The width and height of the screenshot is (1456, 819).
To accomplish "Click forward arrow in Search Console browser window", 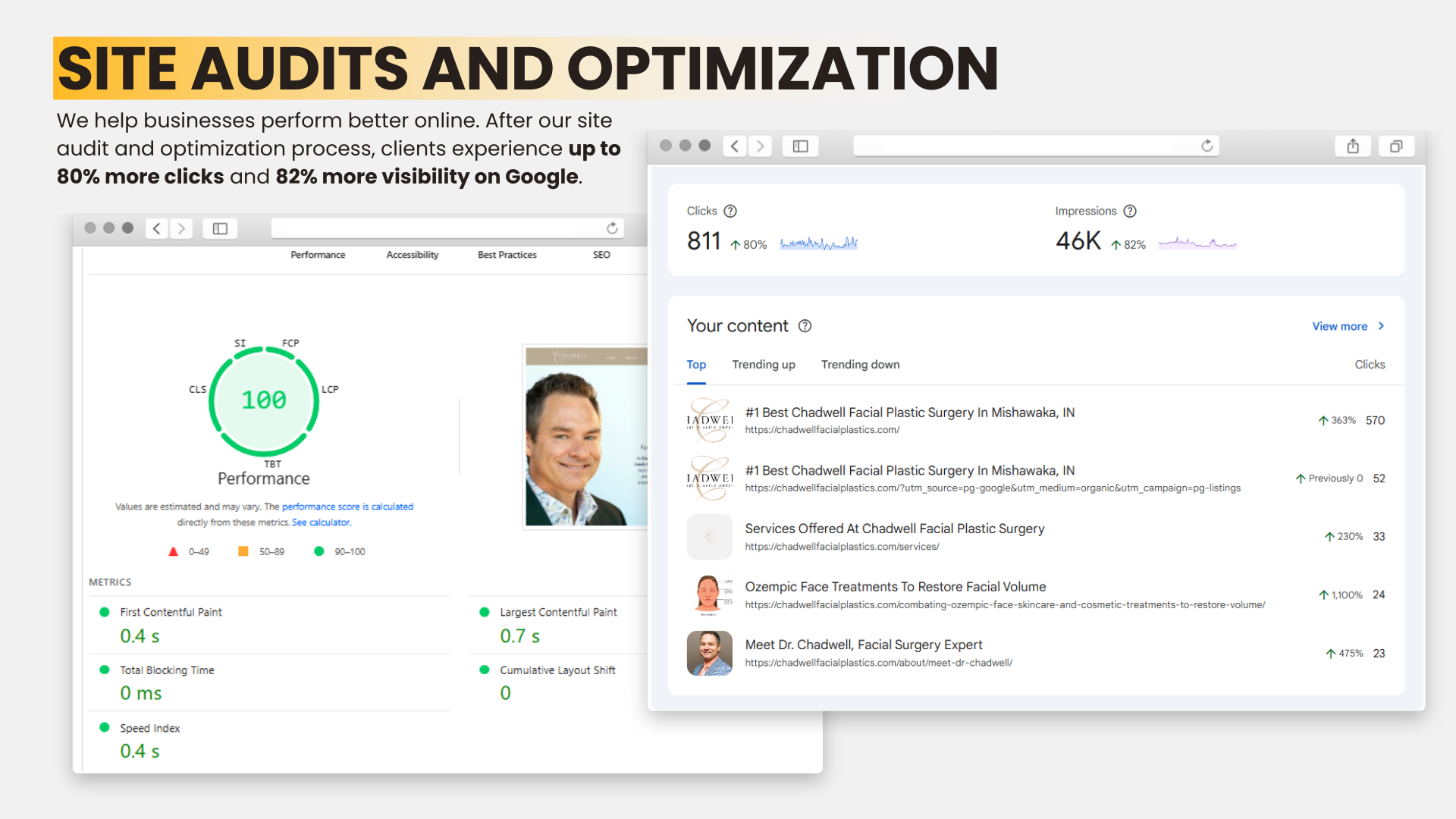I will pyautogui.click(x=760, y=146).
